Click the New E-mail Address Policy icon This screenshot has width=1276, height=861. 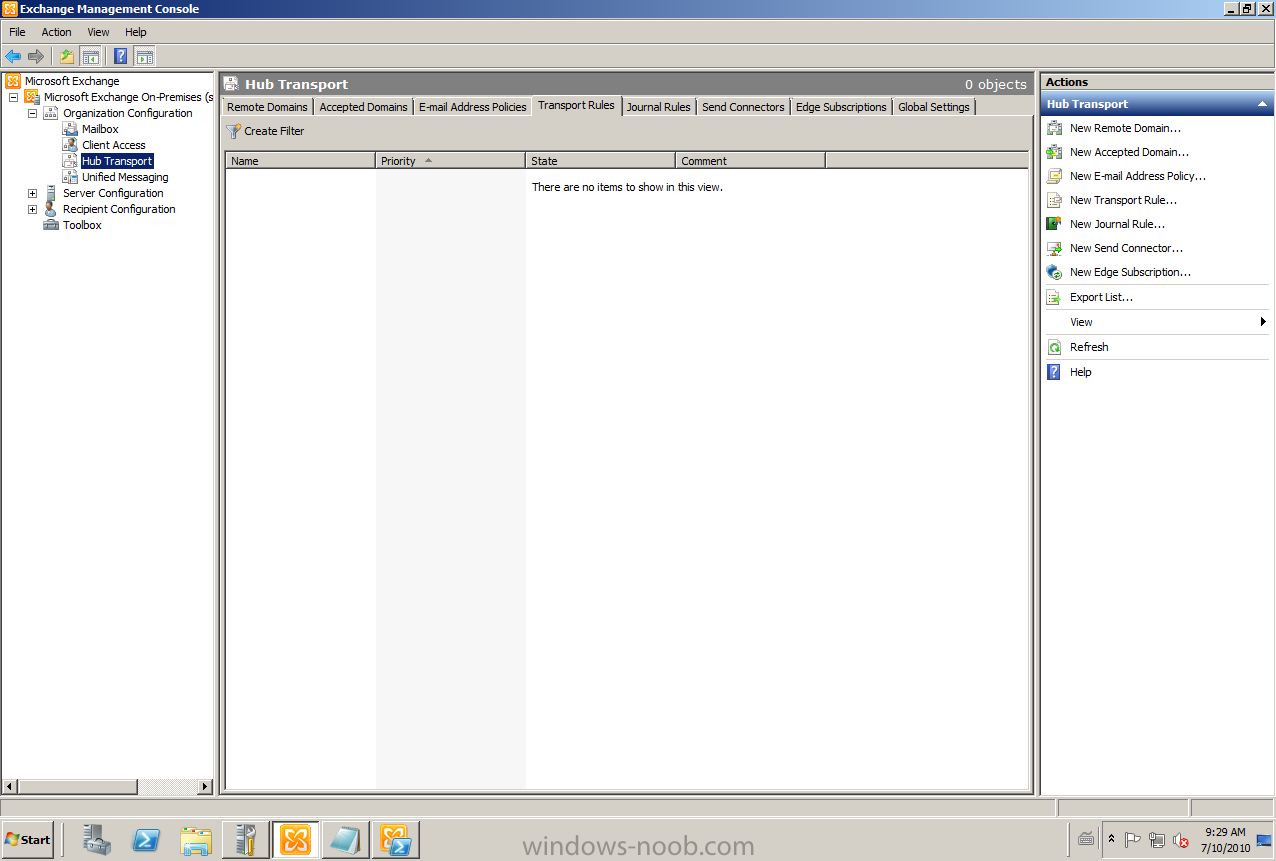pos(1054,176)
